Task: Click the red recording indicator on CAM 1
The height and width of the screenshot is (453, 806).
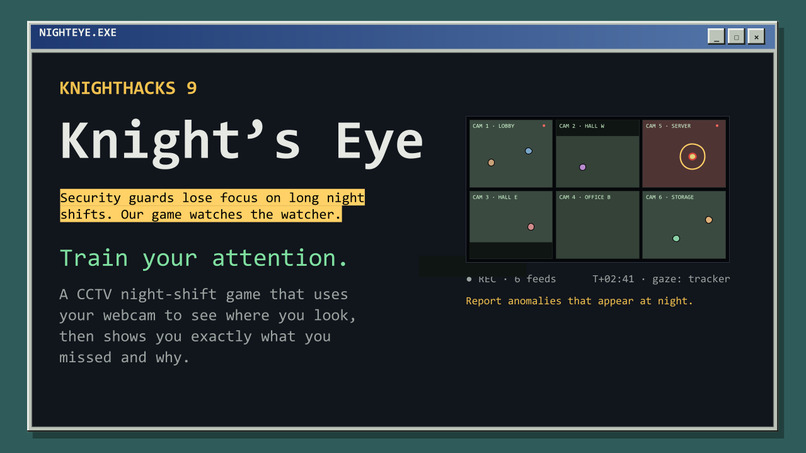Action: point(544,125)
